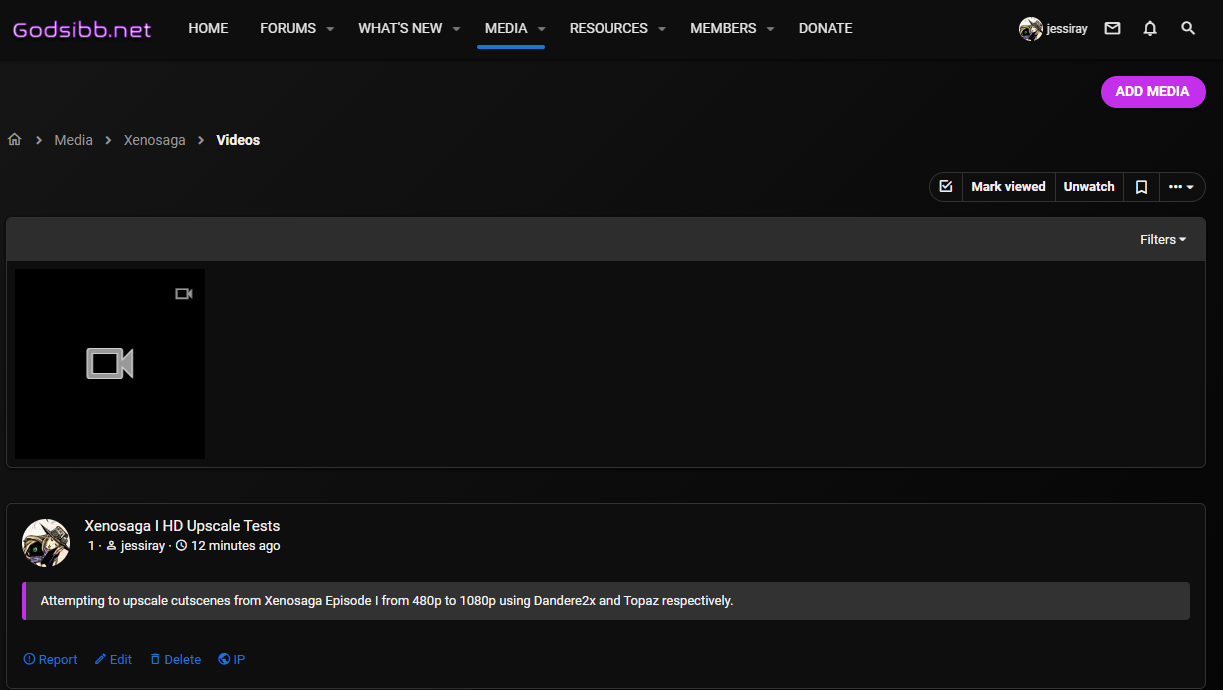This screenshot has width=1223, height=690.
Task: Click the home breadcrumb icon
Action: coord(15,140)
